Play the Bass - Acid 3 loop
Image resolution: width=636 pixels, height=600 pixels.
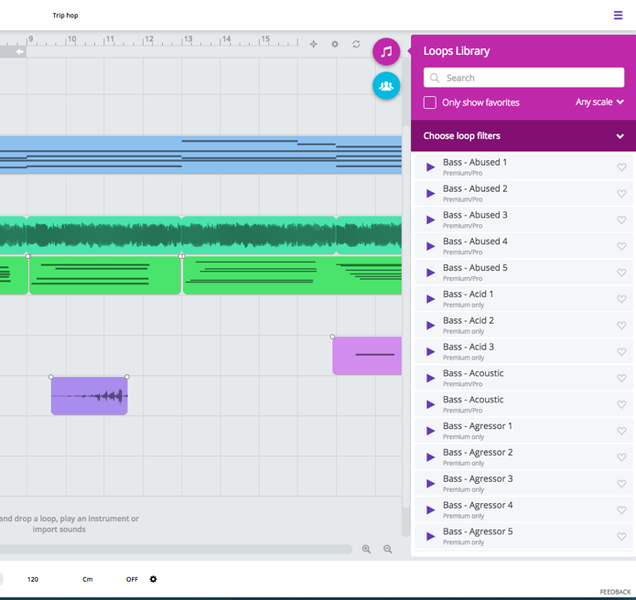pyautogui.click(x=430, y=352)
